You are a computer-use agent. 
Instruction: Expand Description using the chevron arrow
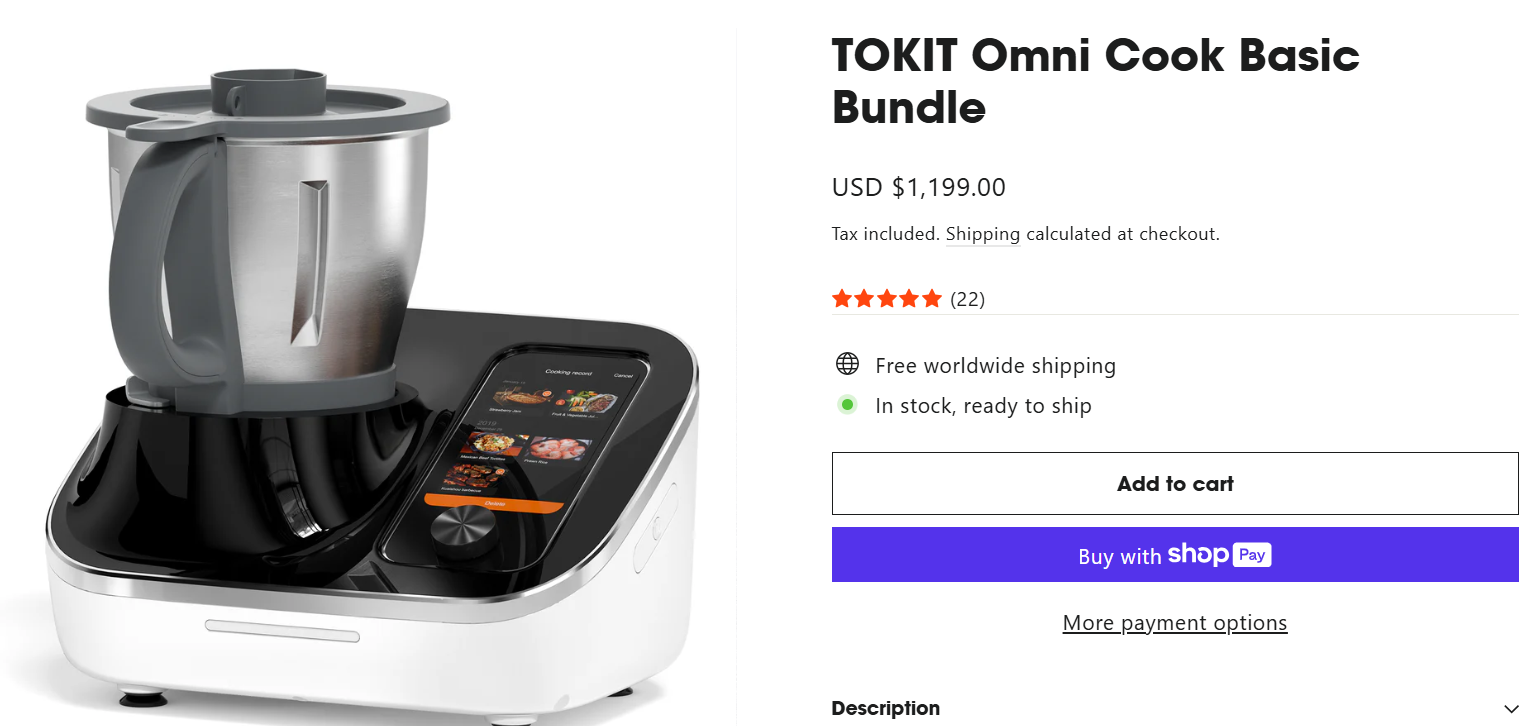click(x=1510, y=709)
